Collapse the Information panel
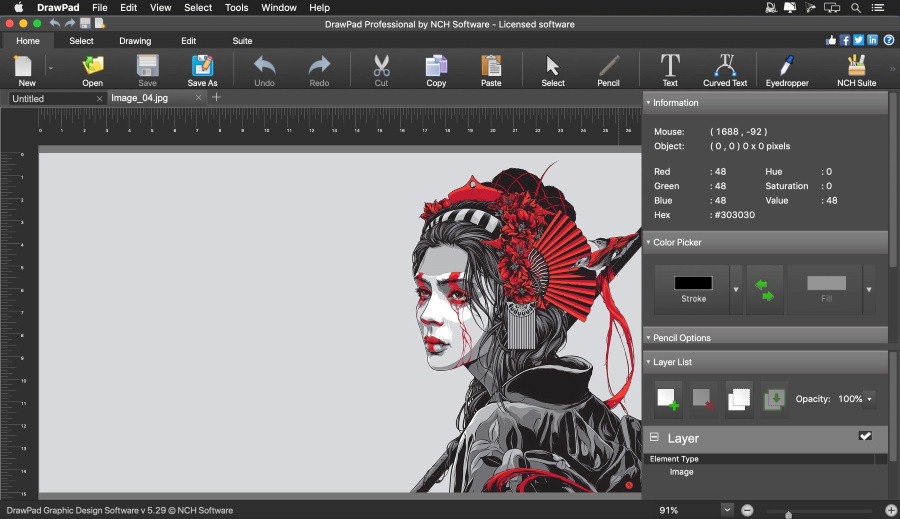 [649, 103]
